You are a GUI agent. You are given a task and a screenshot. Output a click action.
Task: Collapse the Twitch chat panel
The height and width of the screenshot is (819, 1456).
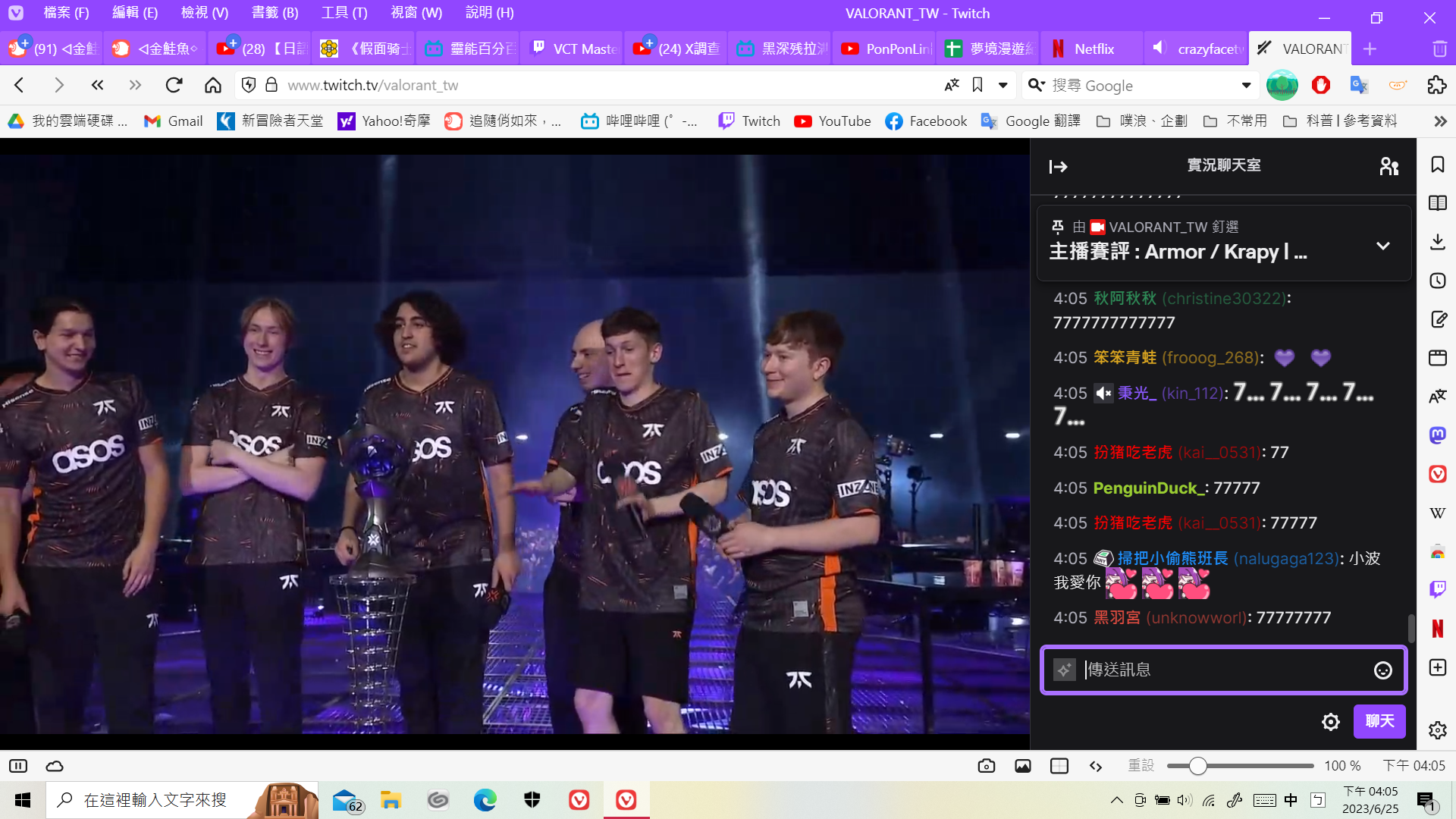point(1058,166)
